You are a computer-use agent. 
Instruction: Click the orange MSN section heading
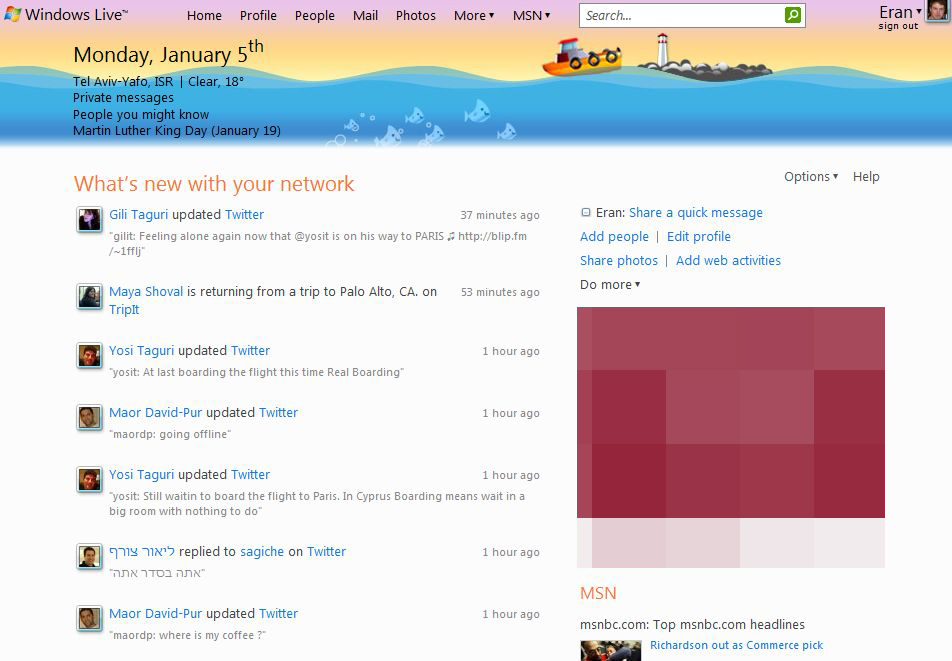pos(598,593)
